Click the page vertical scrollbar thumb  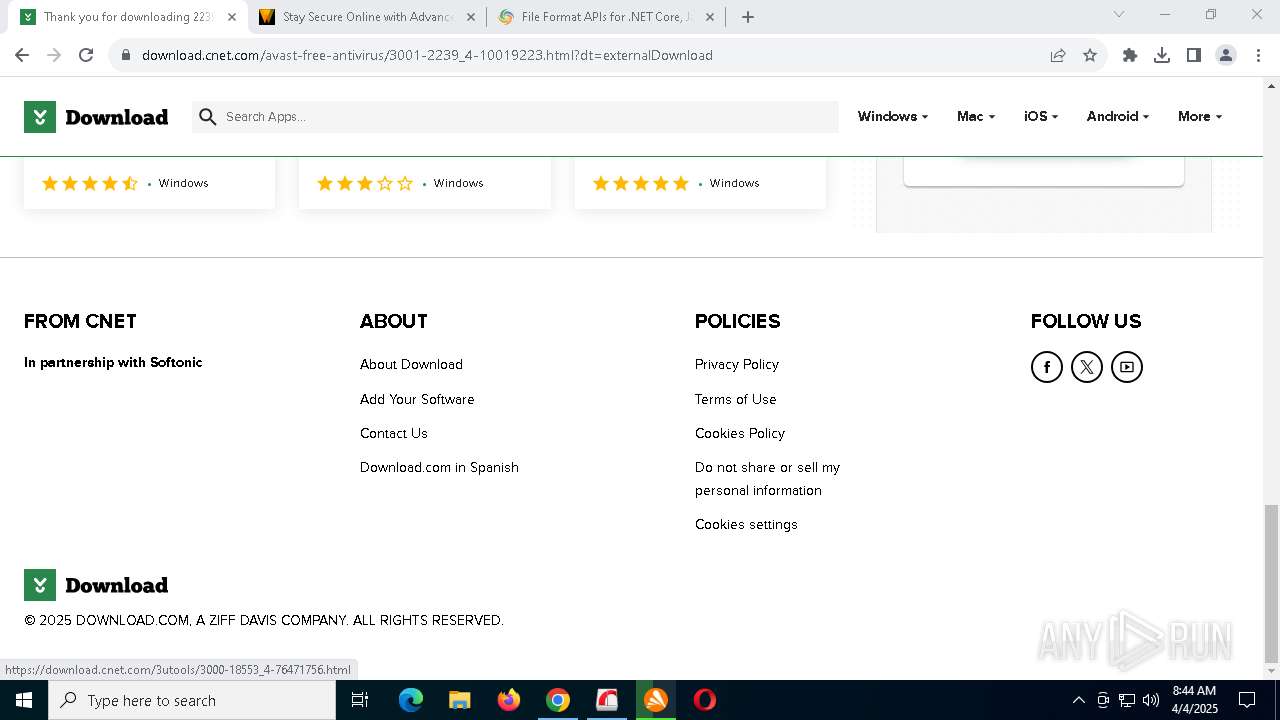click(x=1271, y=584)
